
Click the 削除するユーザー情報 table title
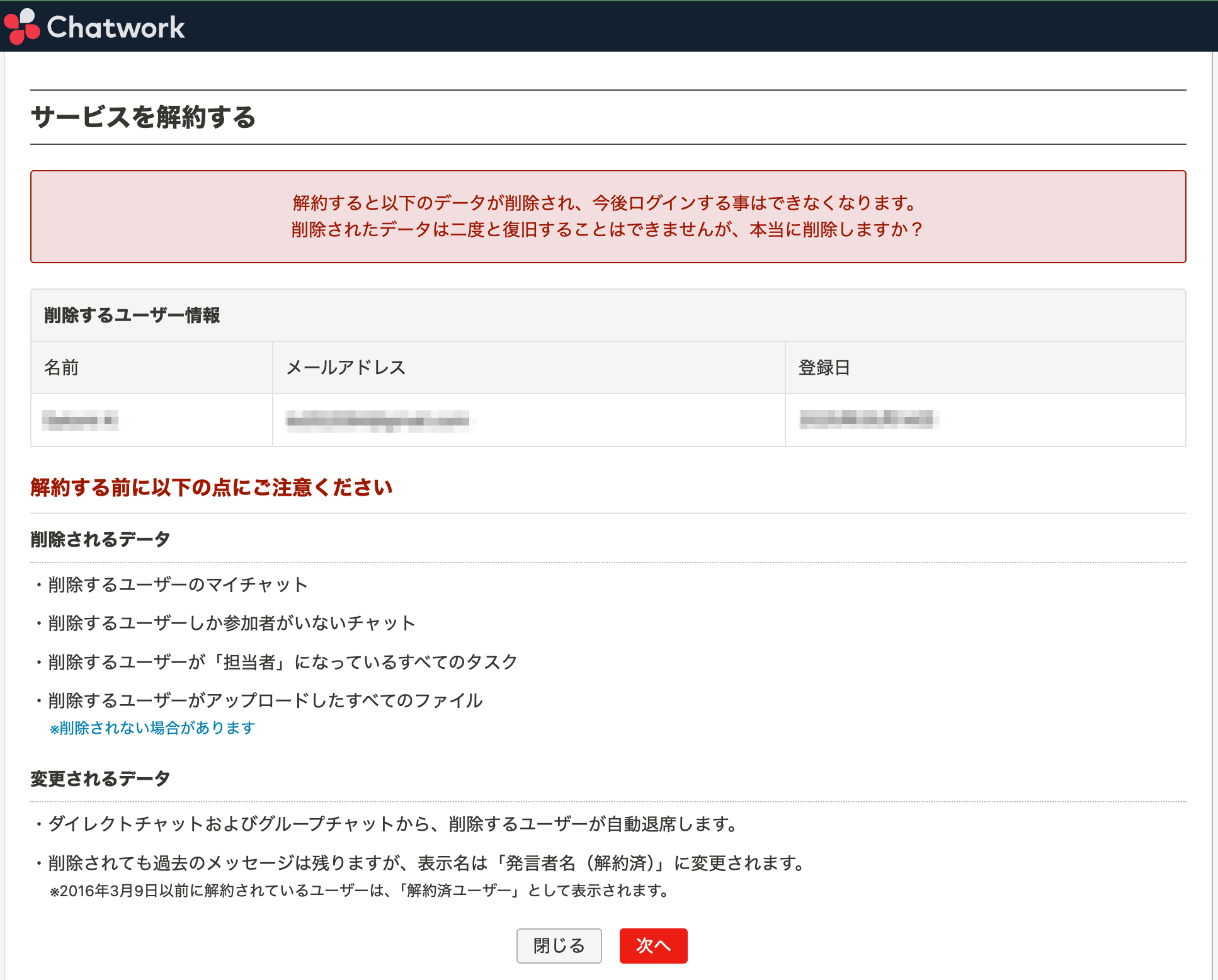[132, 316]
